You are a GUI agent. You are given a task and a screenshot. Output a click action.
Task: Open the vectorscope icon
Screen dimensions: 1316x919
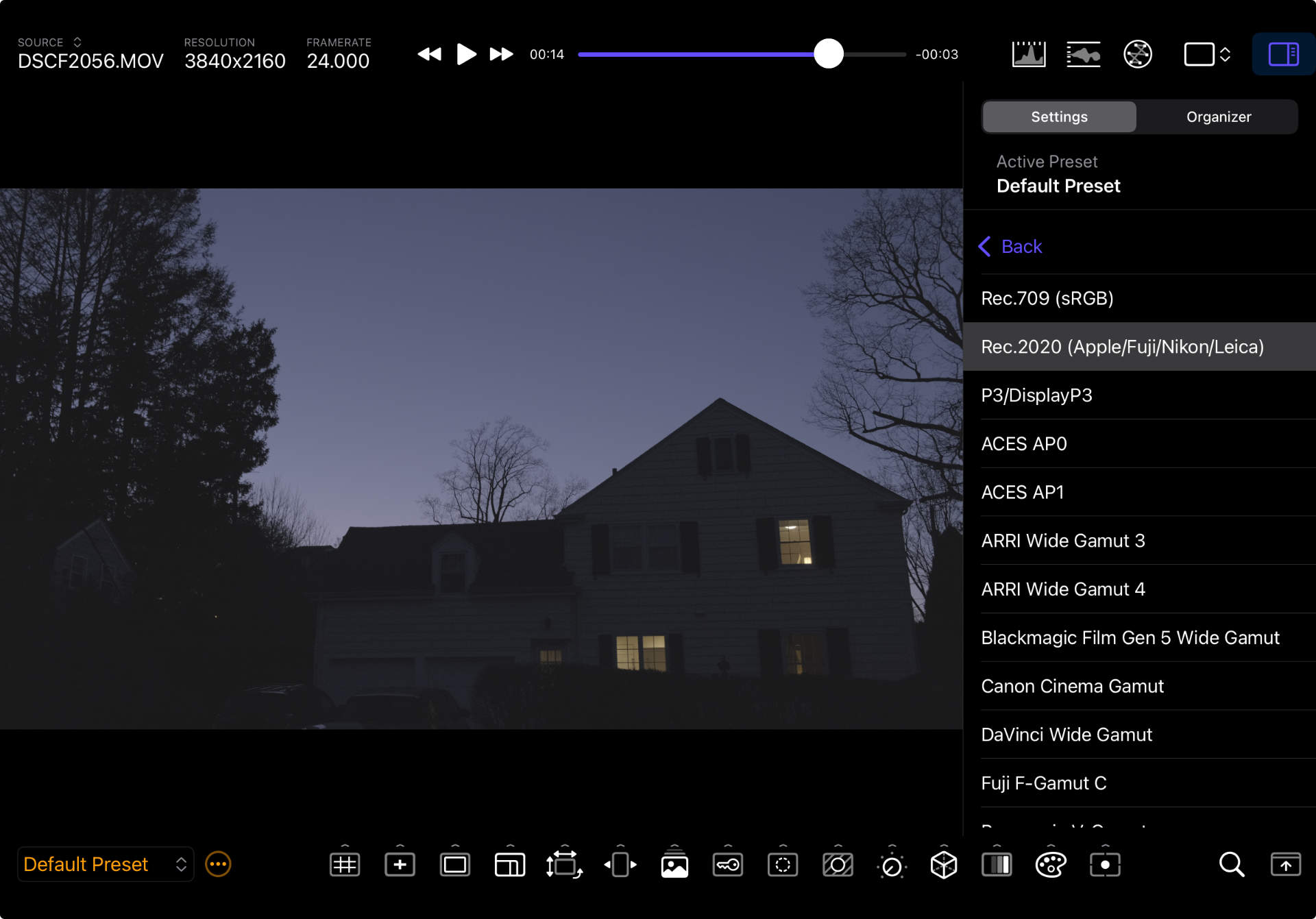point(1138,54)
